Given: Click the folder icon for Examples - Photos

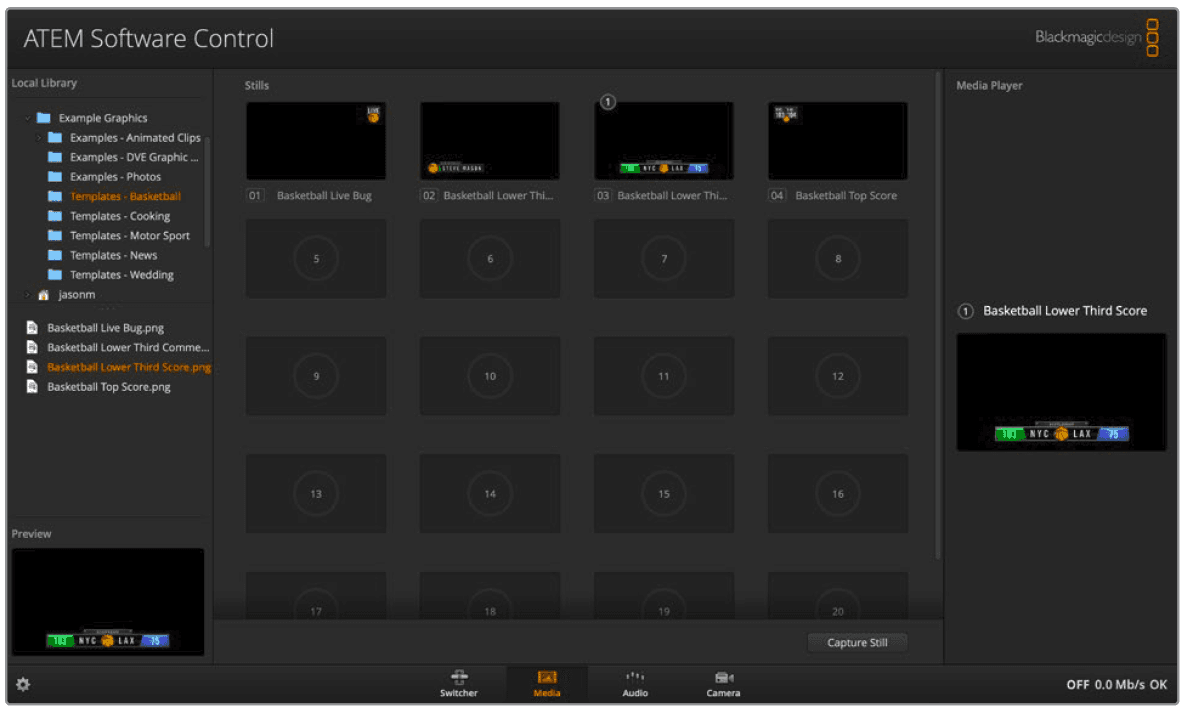Looking at the screenshot, I should pos(57,176).
